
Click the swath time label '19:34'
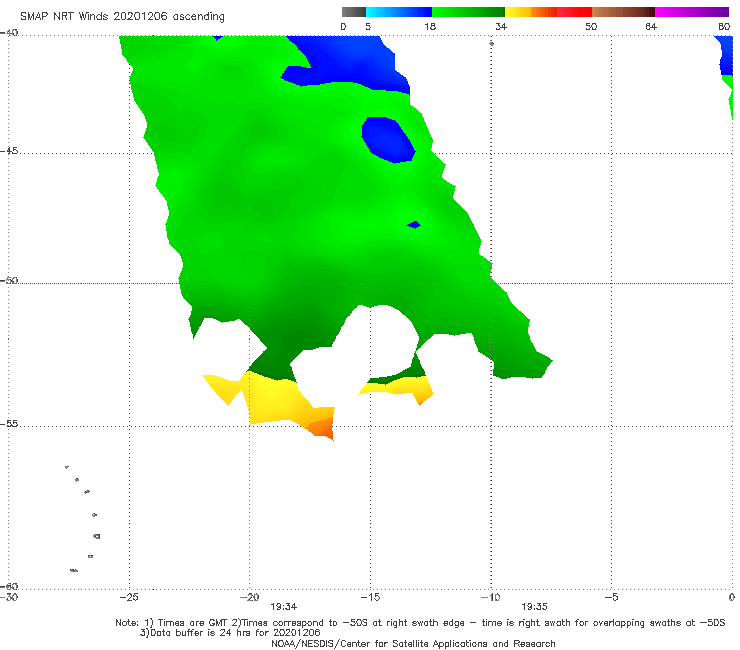coord(283,607)
